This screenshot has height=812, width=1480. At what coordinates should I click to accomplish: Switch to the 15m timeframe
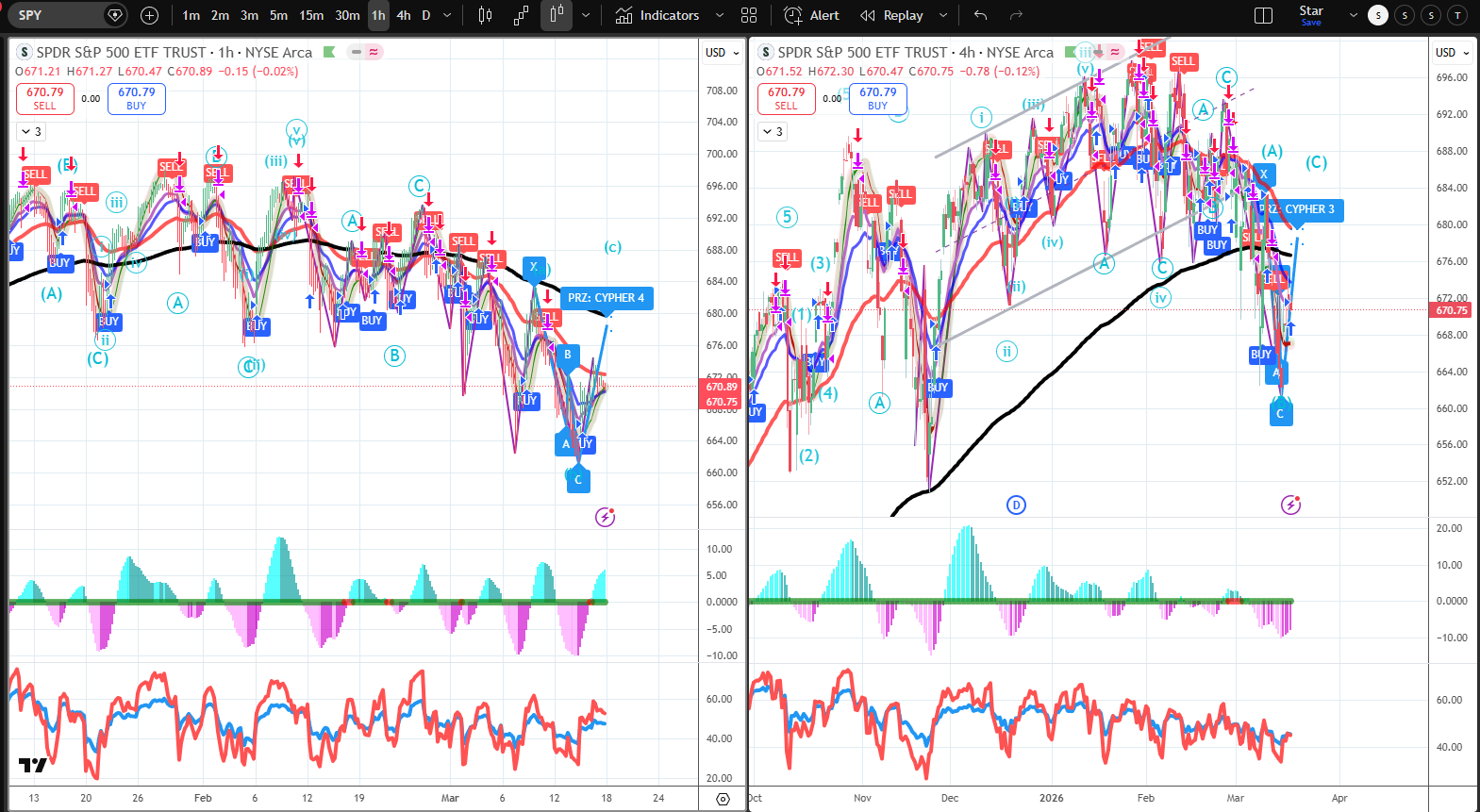(311, 15)
